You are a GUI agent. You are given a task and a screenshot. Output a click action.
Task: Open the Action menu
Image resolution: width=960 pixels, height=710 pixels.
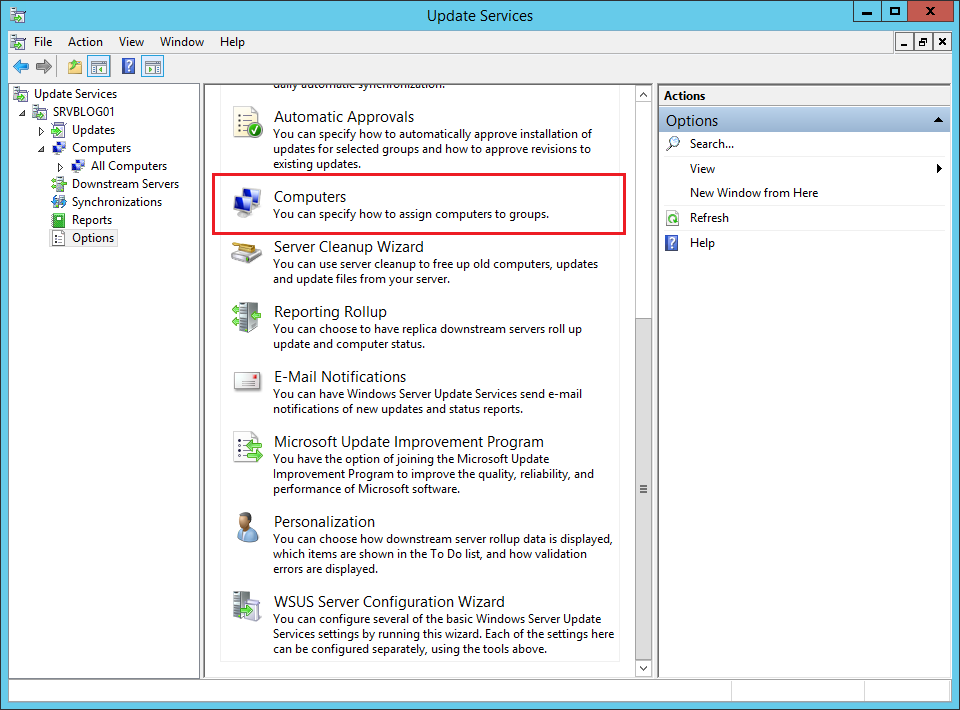85,42
